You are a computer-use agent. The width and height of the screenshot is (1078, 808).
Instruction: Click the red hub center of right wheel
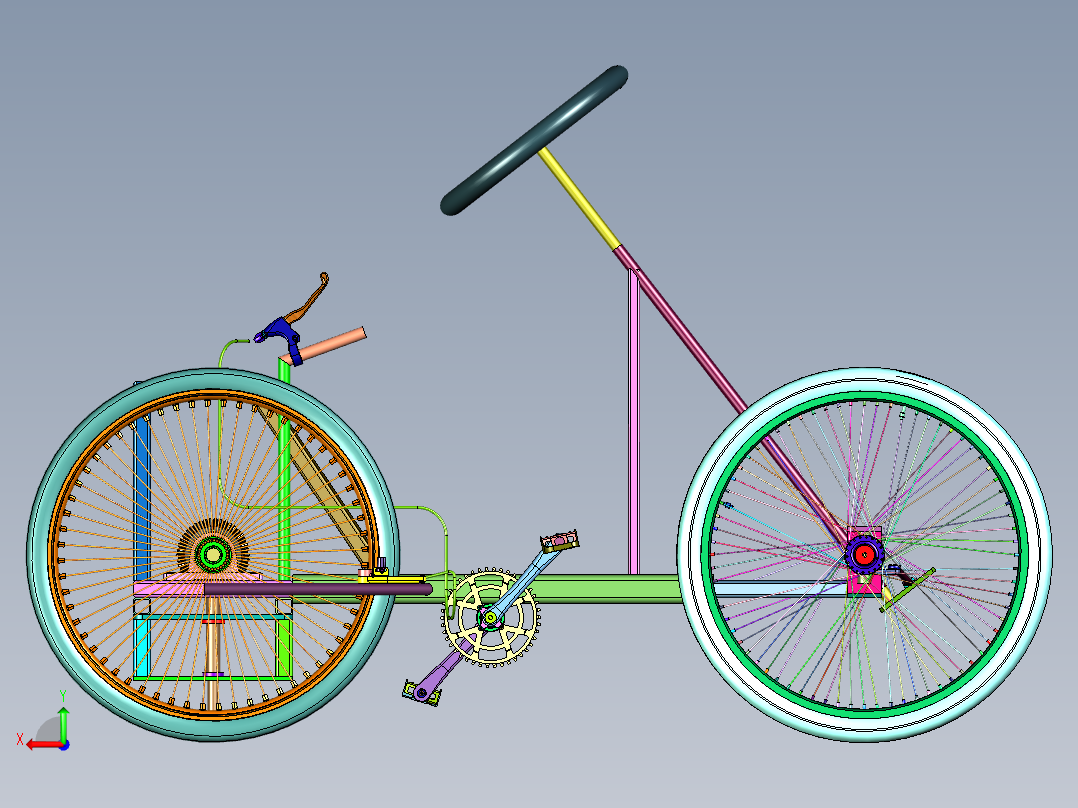[864, 554]
